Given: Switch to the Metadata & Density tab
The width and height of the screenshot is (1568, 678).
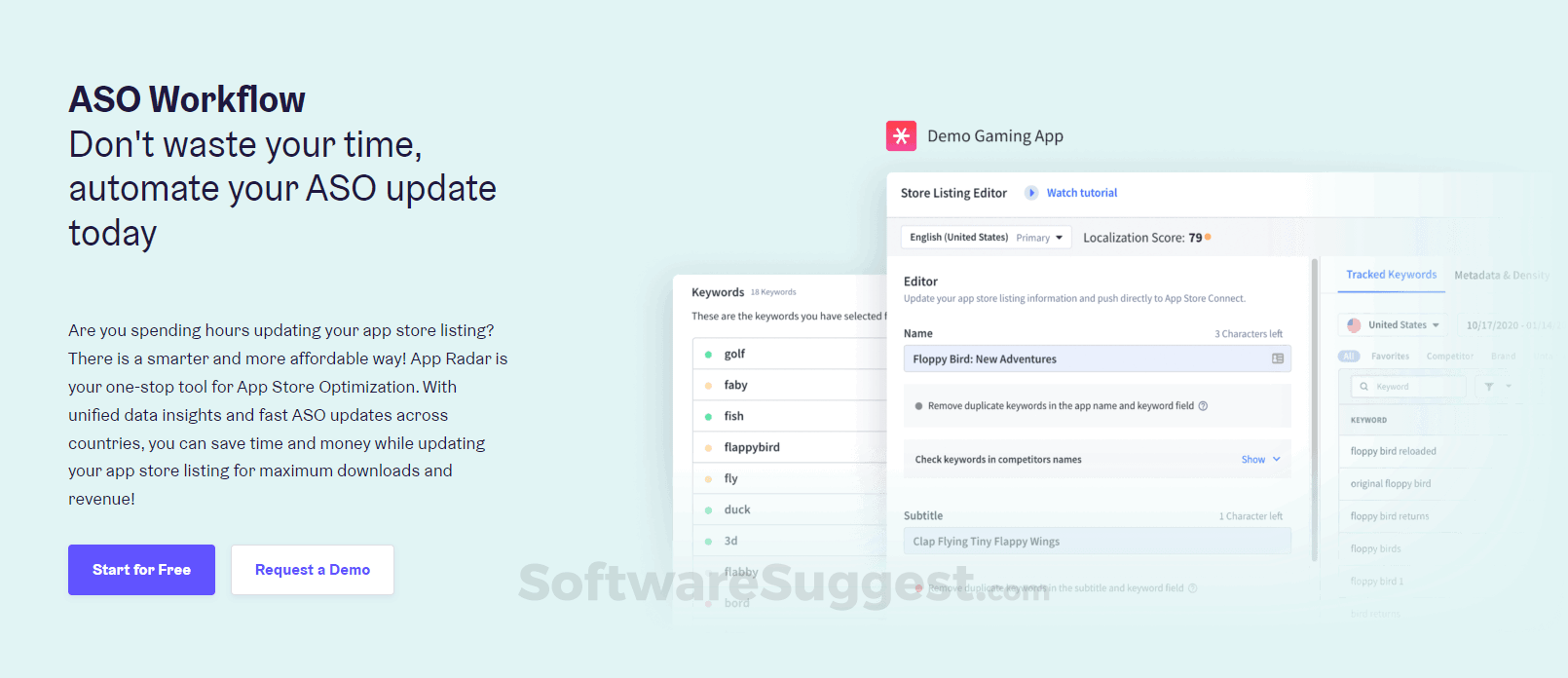Looking at the screenshot, I should point(1501,276).
